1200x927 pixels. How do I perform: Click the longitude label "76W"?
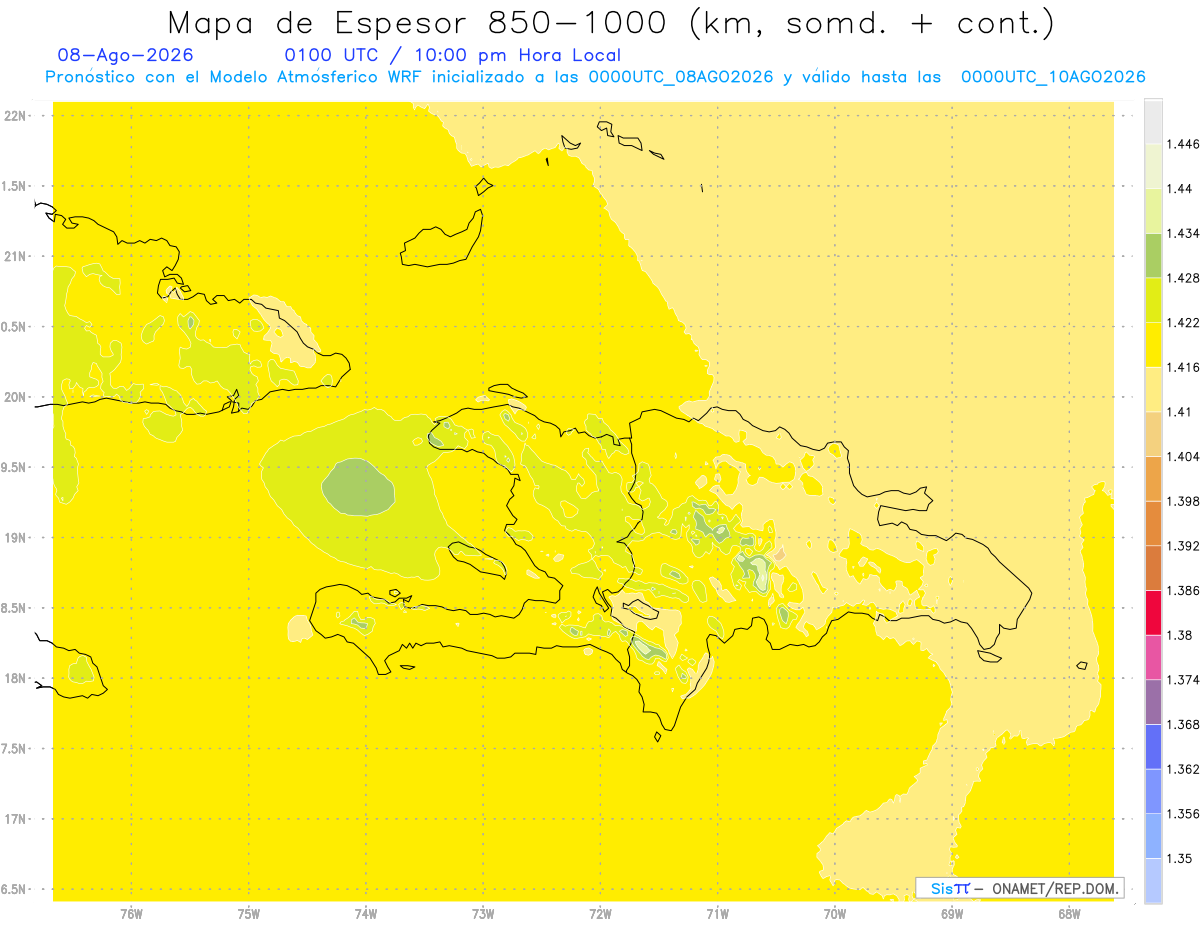(131, 915)
